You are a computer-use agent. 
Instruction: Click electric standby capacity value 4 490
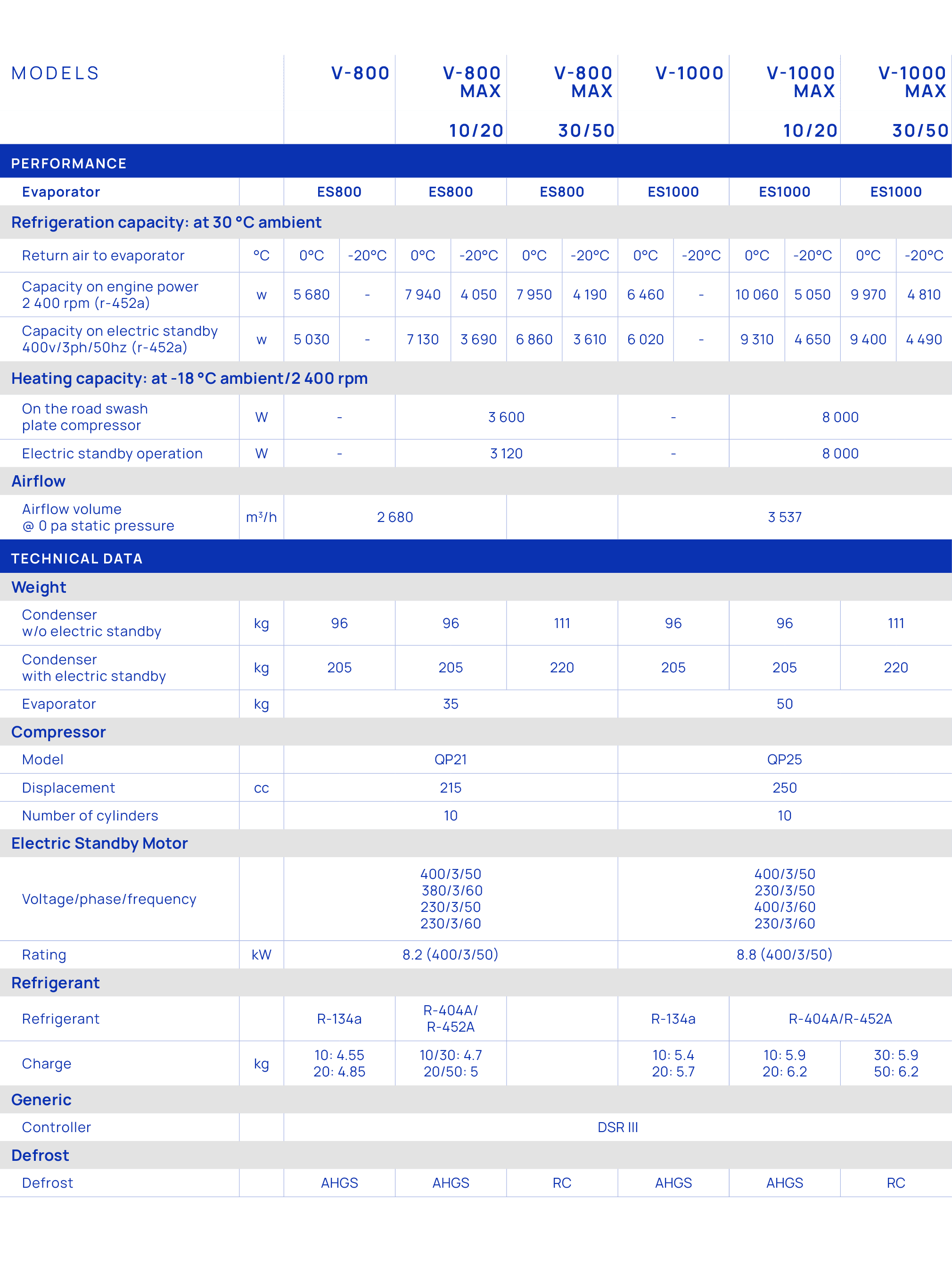[x=924, y=339]
